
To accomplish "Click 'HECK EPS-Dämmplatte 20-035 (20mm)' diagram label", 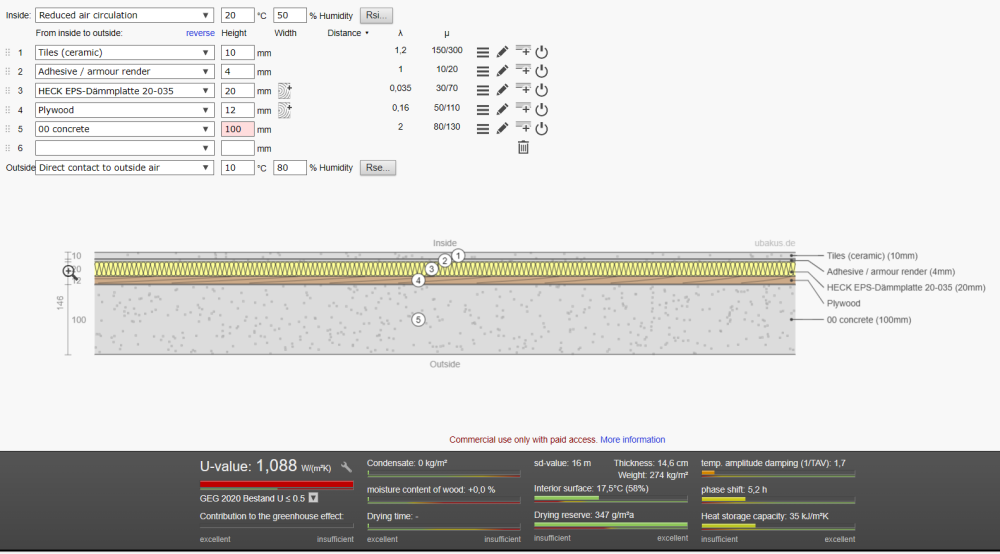I will [906, 288].
